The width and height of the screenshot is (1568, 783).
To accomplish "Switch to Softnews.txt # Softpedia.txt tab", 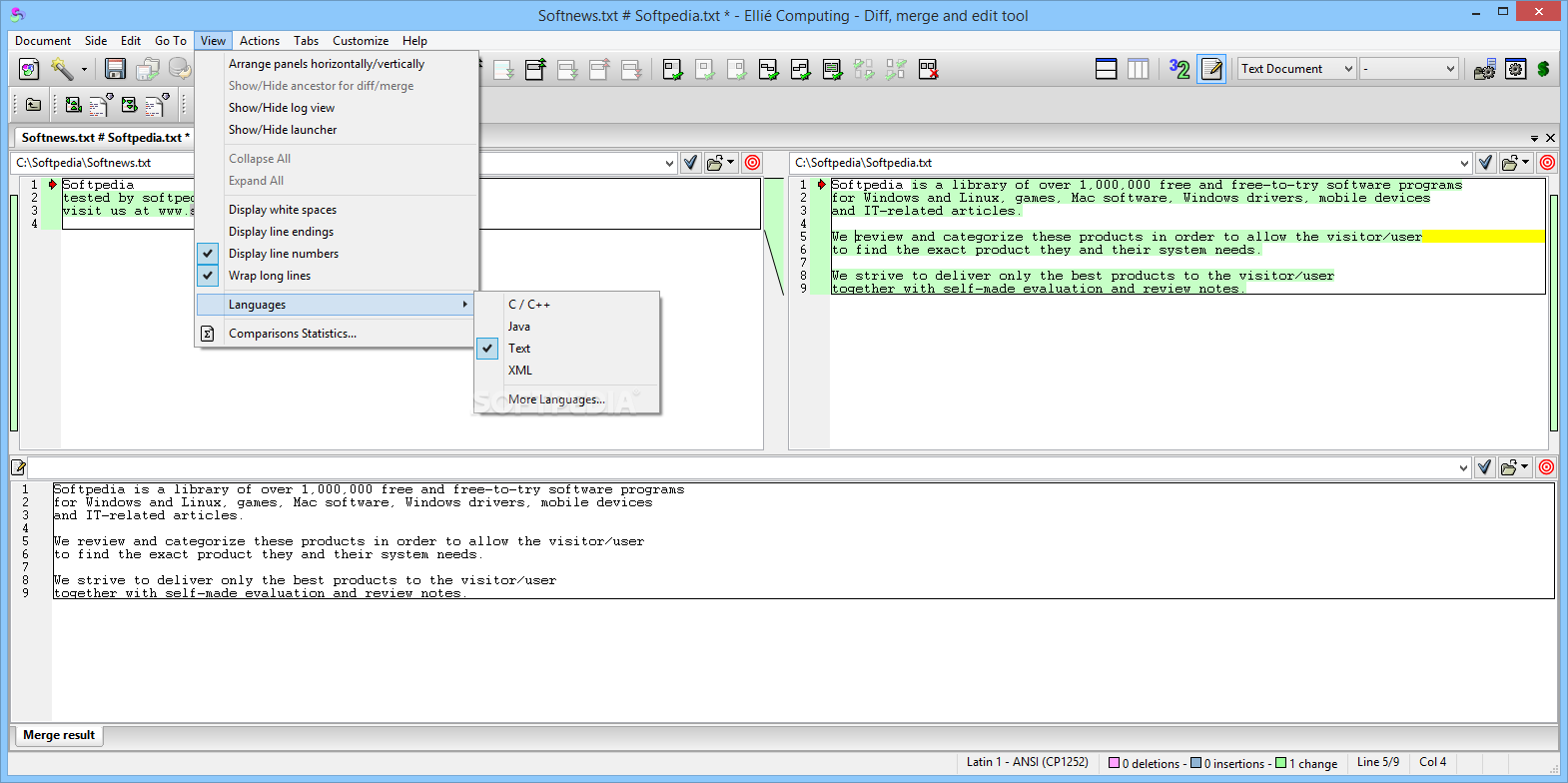I will pyautogui.click(x=105, y=138).
